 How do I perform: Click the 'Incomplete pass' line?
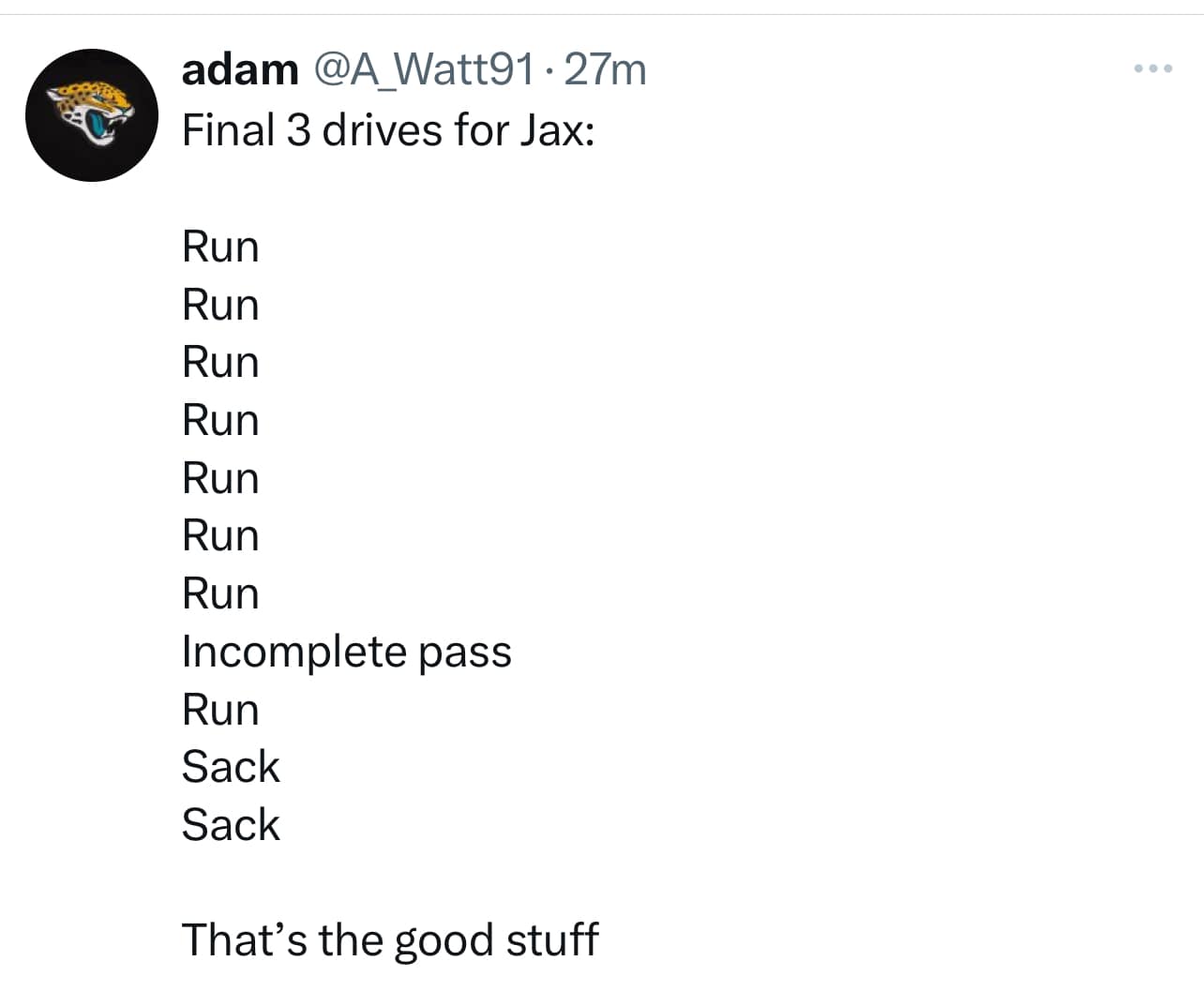pyautogui.click(x=346, y=653)
